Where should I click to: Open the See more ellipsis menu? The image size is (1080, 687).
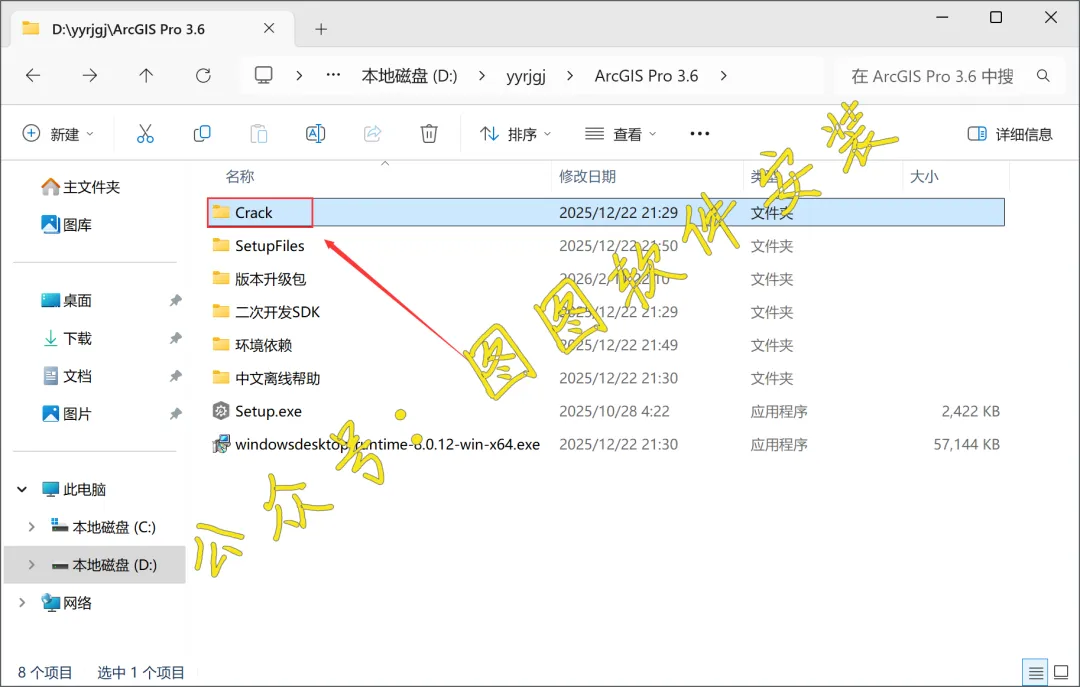[700, 134]
